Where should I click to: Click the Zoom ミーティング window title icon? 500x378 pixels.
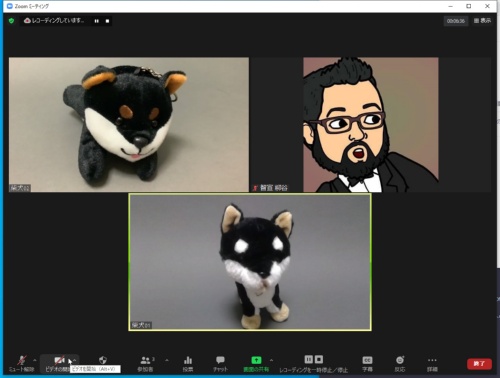(x=10, y=6)
